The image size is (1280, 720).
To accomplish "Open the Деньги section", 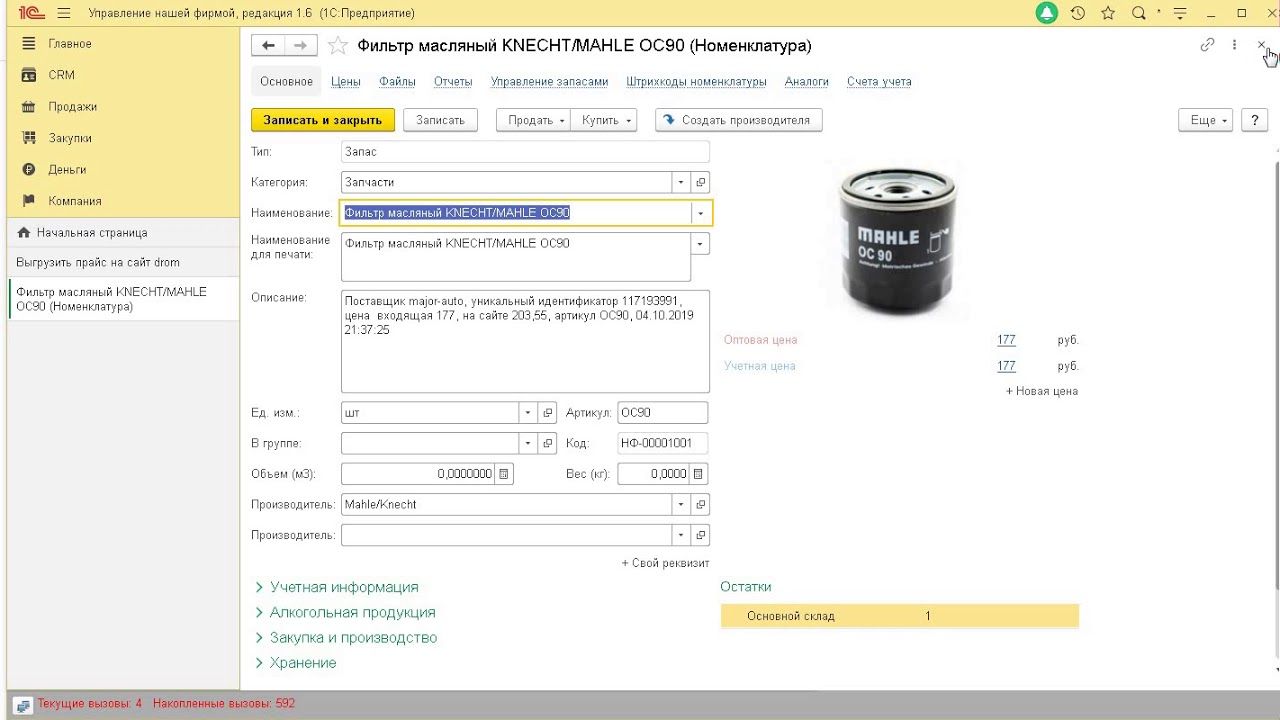I will [x=67, y=170].
